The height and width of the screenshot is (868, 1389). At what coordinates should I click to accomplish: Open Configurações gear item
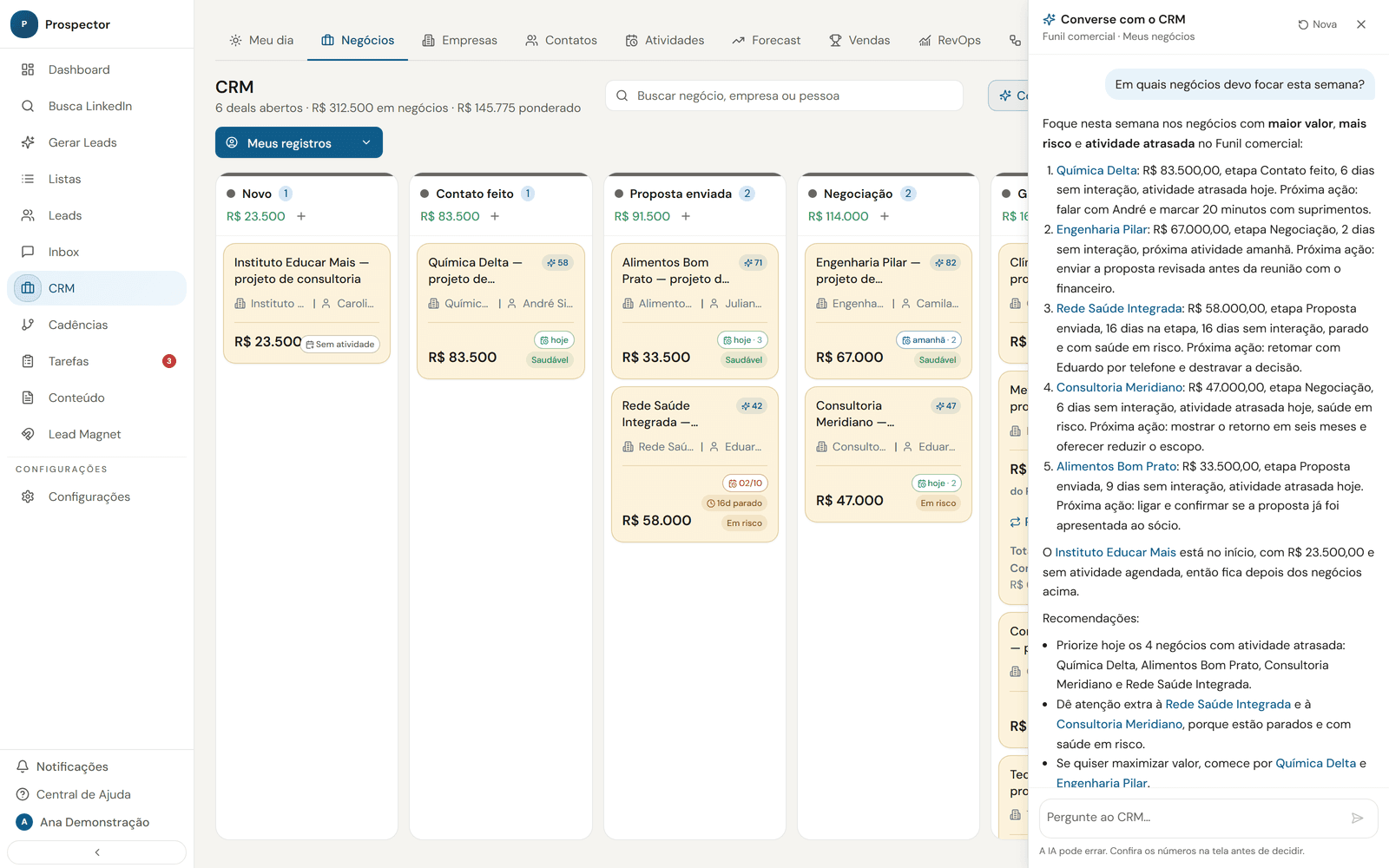96,496
